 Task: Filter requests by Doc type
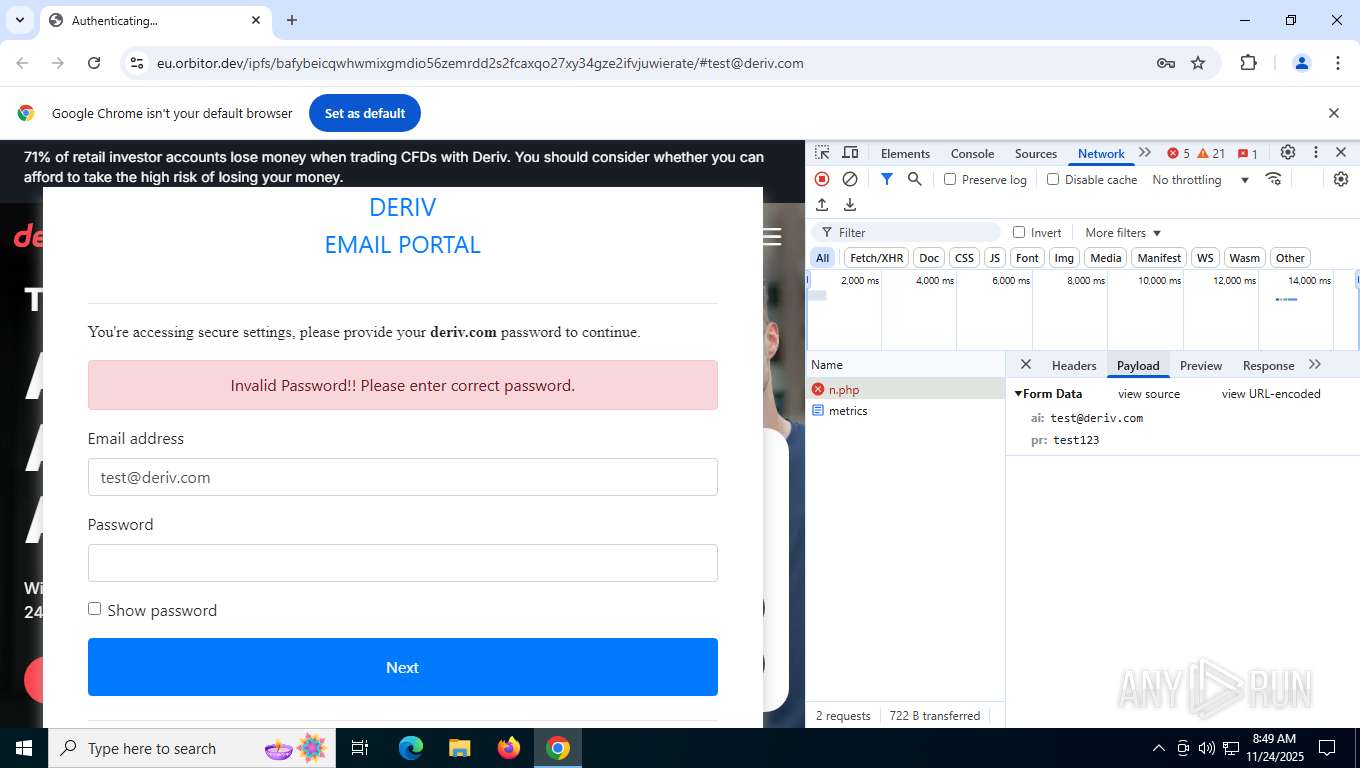(x=929, y=258)
